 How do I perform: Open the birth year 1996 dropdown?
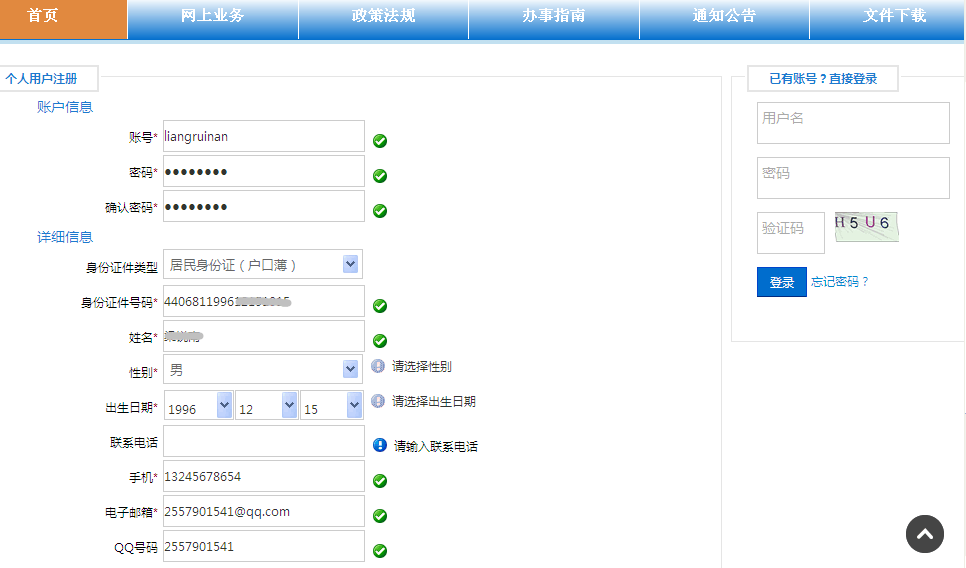pos(224,405)
